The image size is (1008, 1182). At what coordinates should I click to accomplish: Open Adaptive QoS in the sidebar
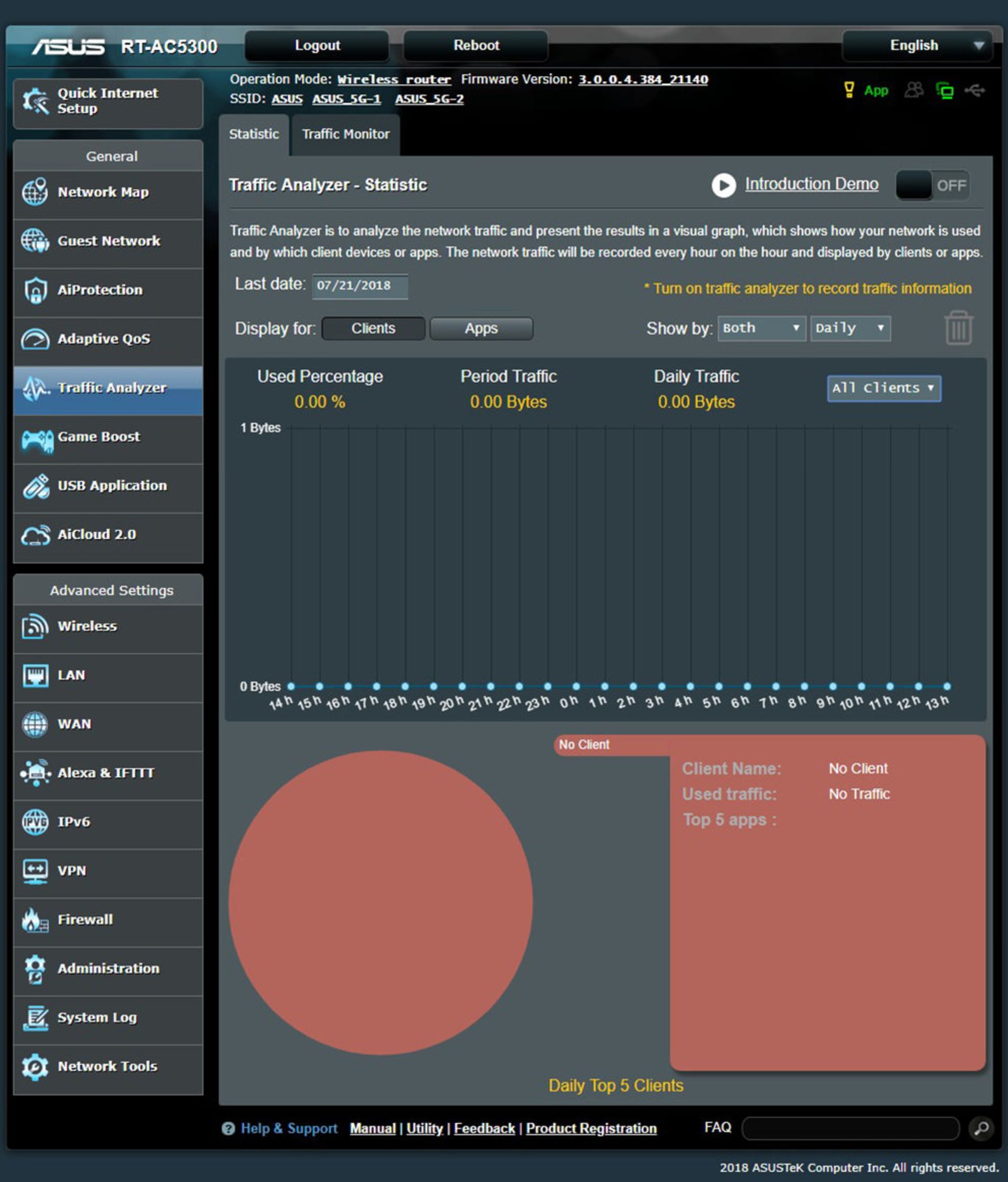pyautogui.click(x=103, y=339)
